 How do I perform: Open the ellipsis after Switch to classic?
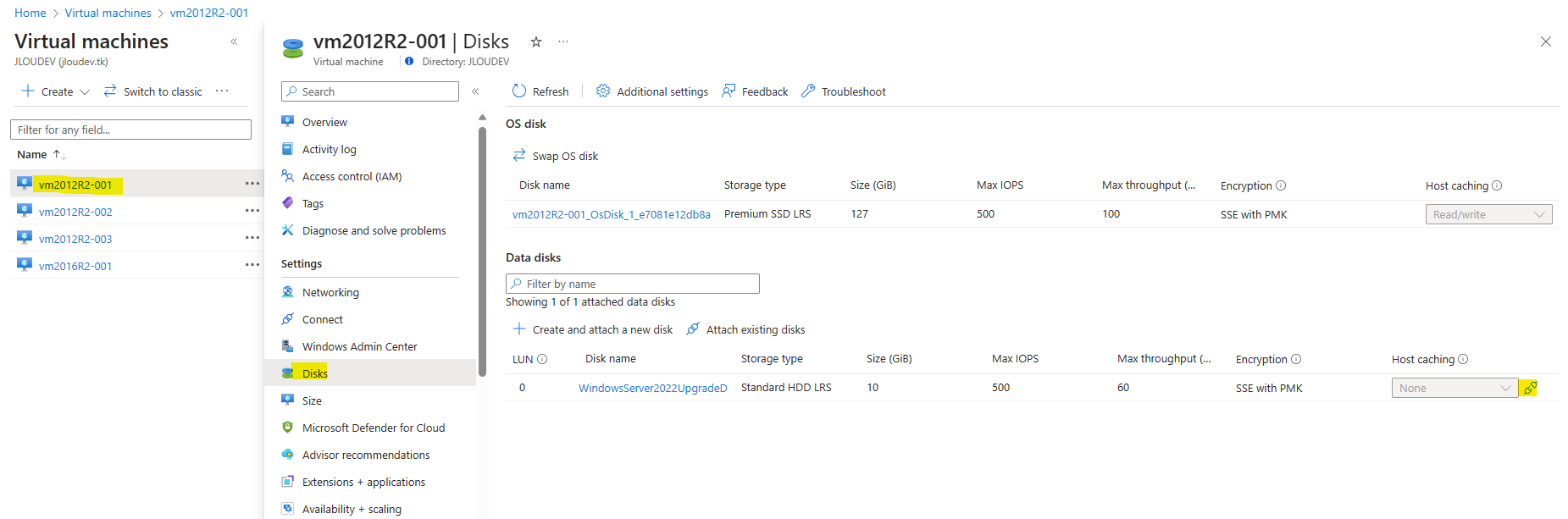pos(222,91)
